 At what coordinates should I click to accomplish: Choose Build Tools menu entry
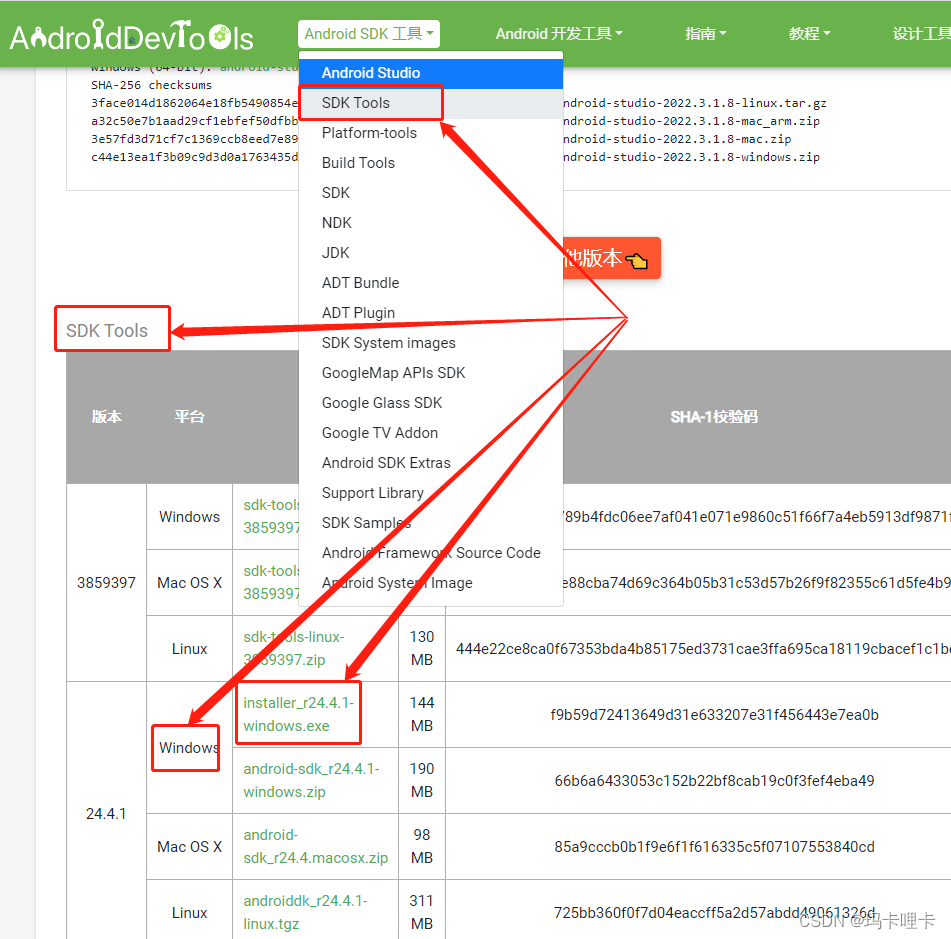coord(431,163)
